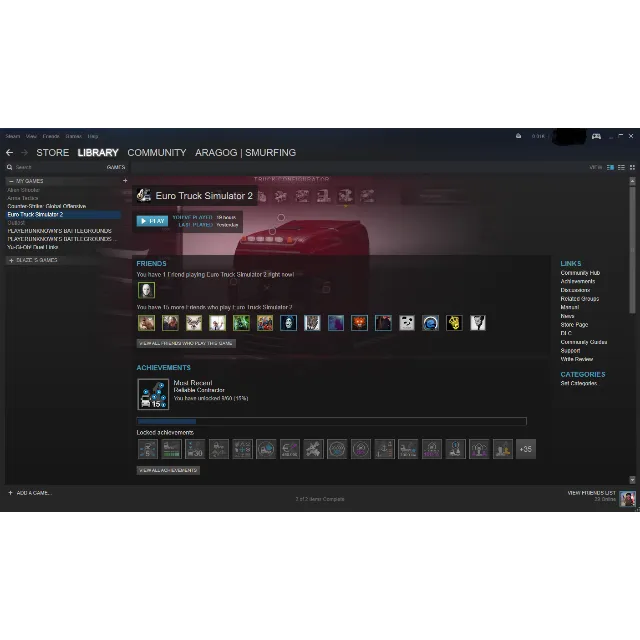This screenshot has height=640, width=640.
Task: Open the Reliable Contractor achievement icon
Action: coord(153,394)
